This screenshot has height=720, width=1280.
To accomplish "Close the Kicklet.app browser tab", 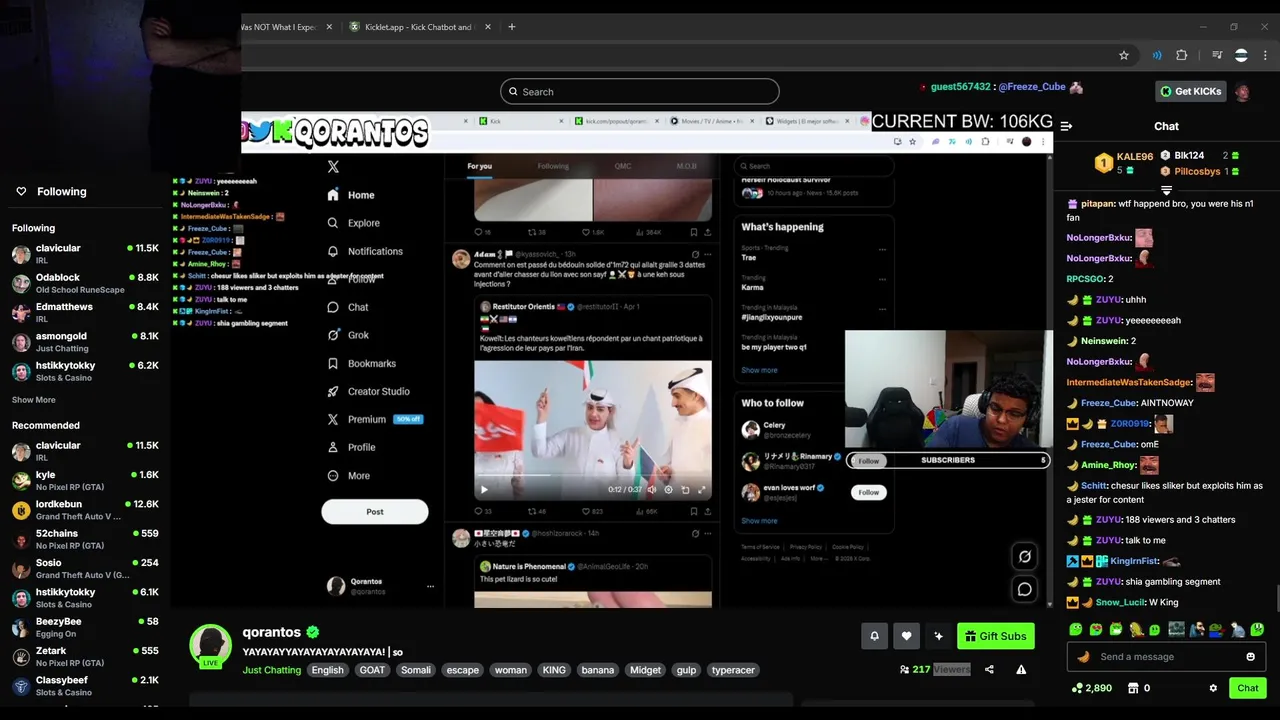I will 488,27.
